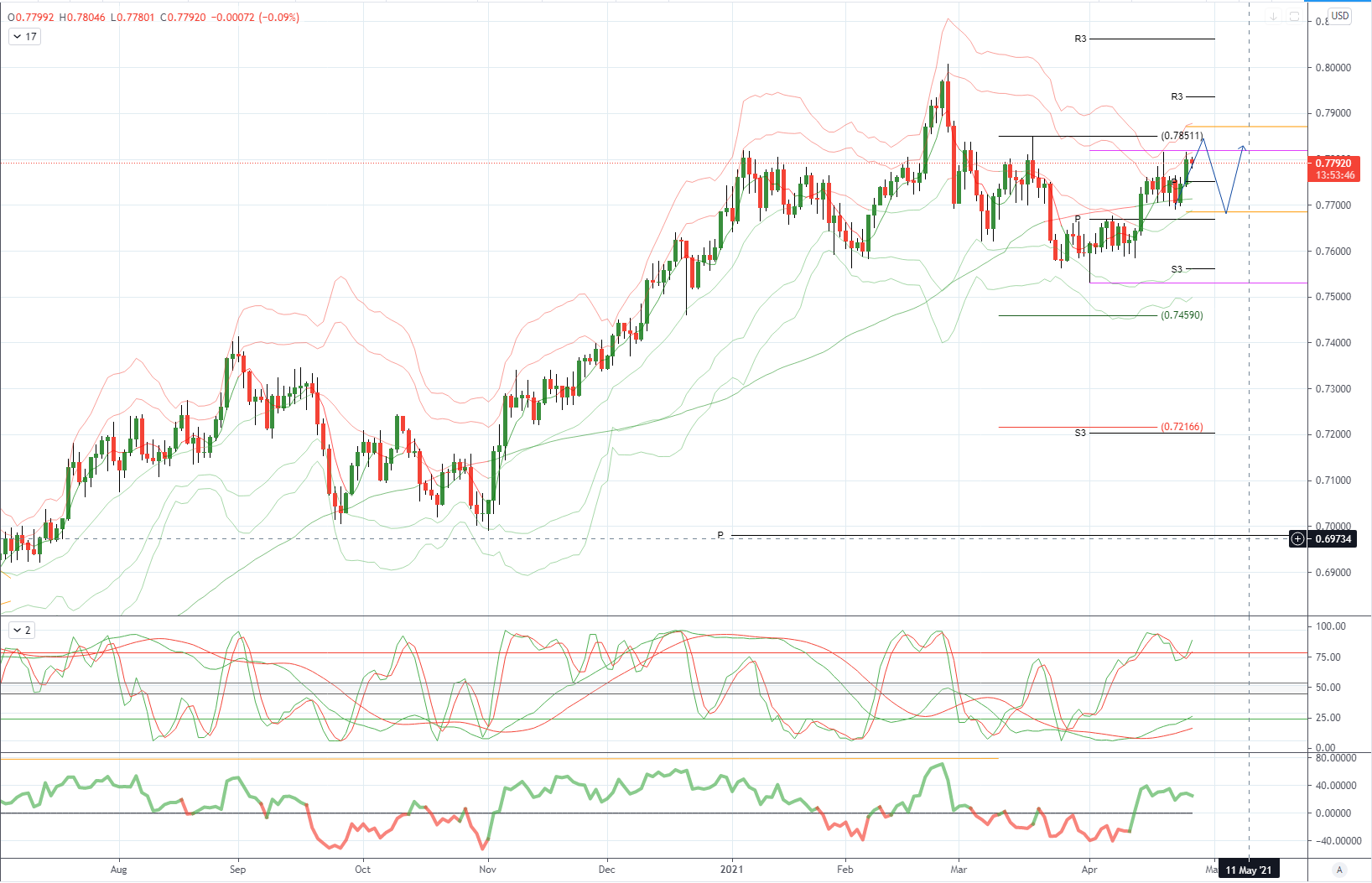Click the current price label 0.77920
Viewport: 1372px width, 883px height.
pyautogui.click(x=1333, y=164)
